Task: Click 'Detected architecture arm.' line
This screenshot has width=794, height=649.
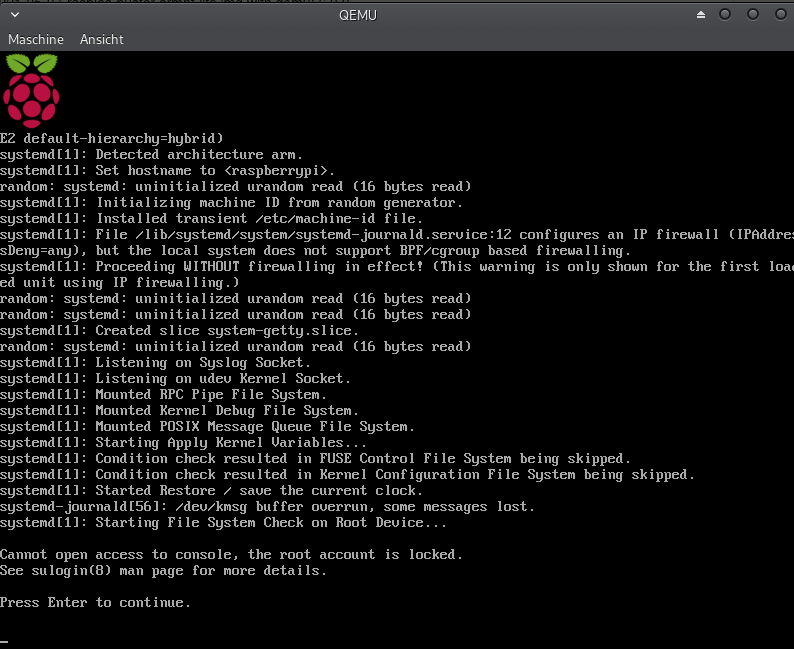Action: click(x=151, y=154)
